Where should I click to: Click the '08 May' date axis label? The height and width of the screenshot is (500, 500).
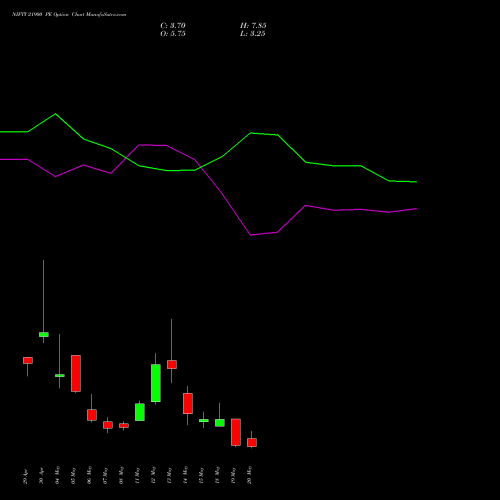[122, 475]
